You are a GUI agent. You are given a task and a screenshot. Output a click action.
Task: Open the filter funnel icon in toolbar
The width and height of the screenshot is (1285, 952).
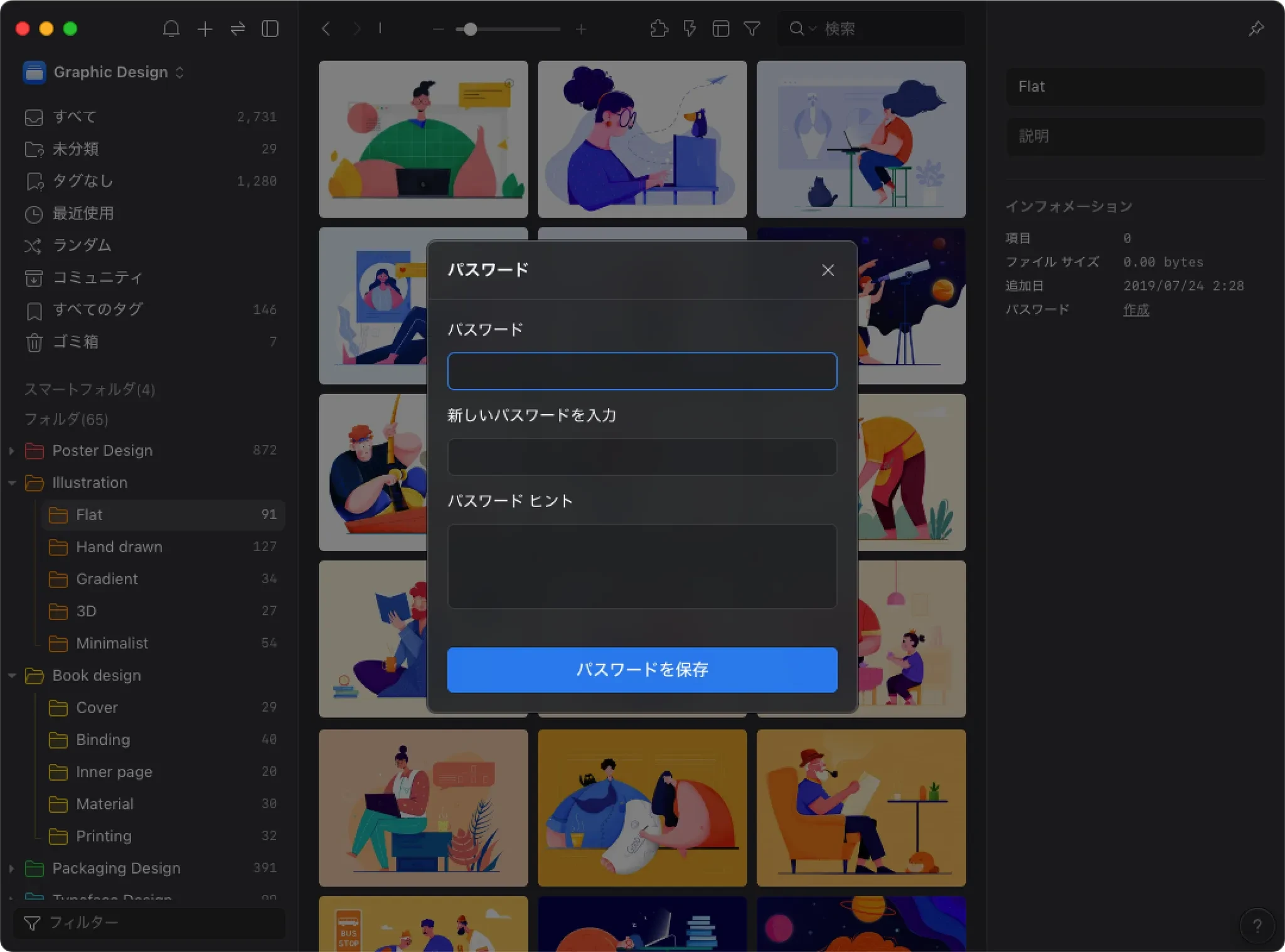point(752,29)
